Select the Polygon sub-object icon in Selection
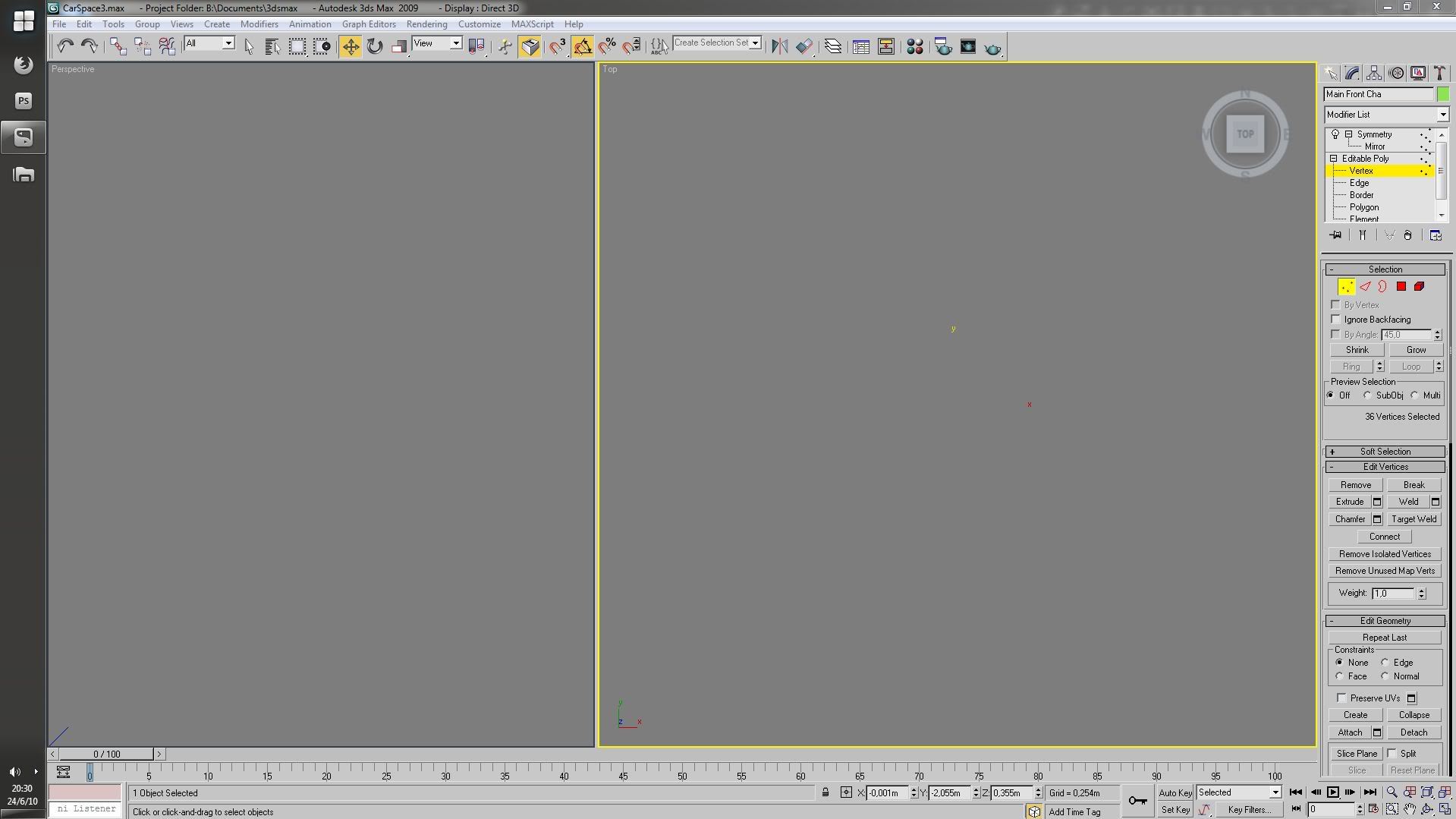The width and height of the screenshot is (1456, 819). tap(1401, 286)
